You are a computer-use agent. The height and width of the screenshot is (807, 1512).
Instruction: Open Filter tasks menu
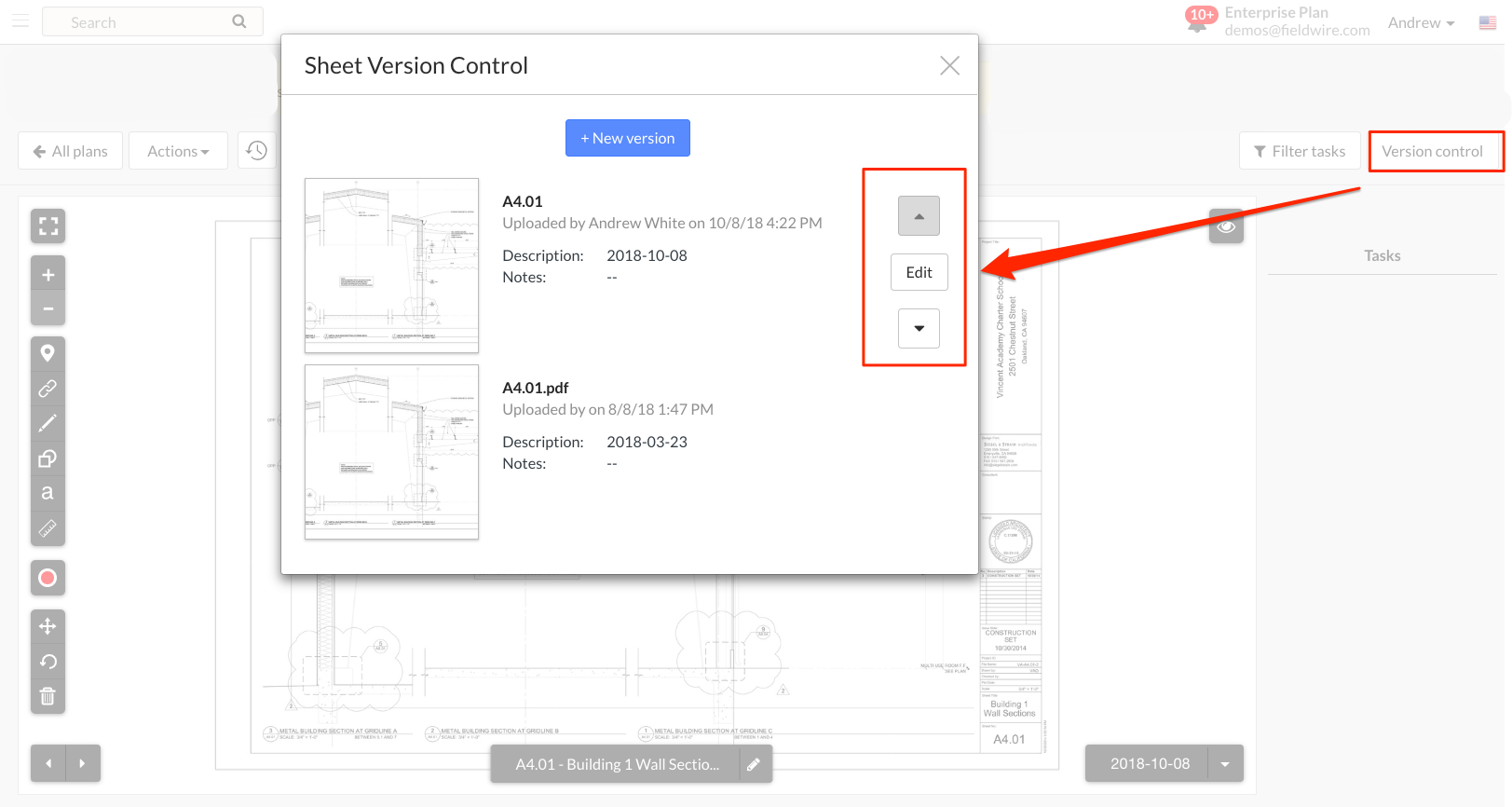click(1300, 151)
